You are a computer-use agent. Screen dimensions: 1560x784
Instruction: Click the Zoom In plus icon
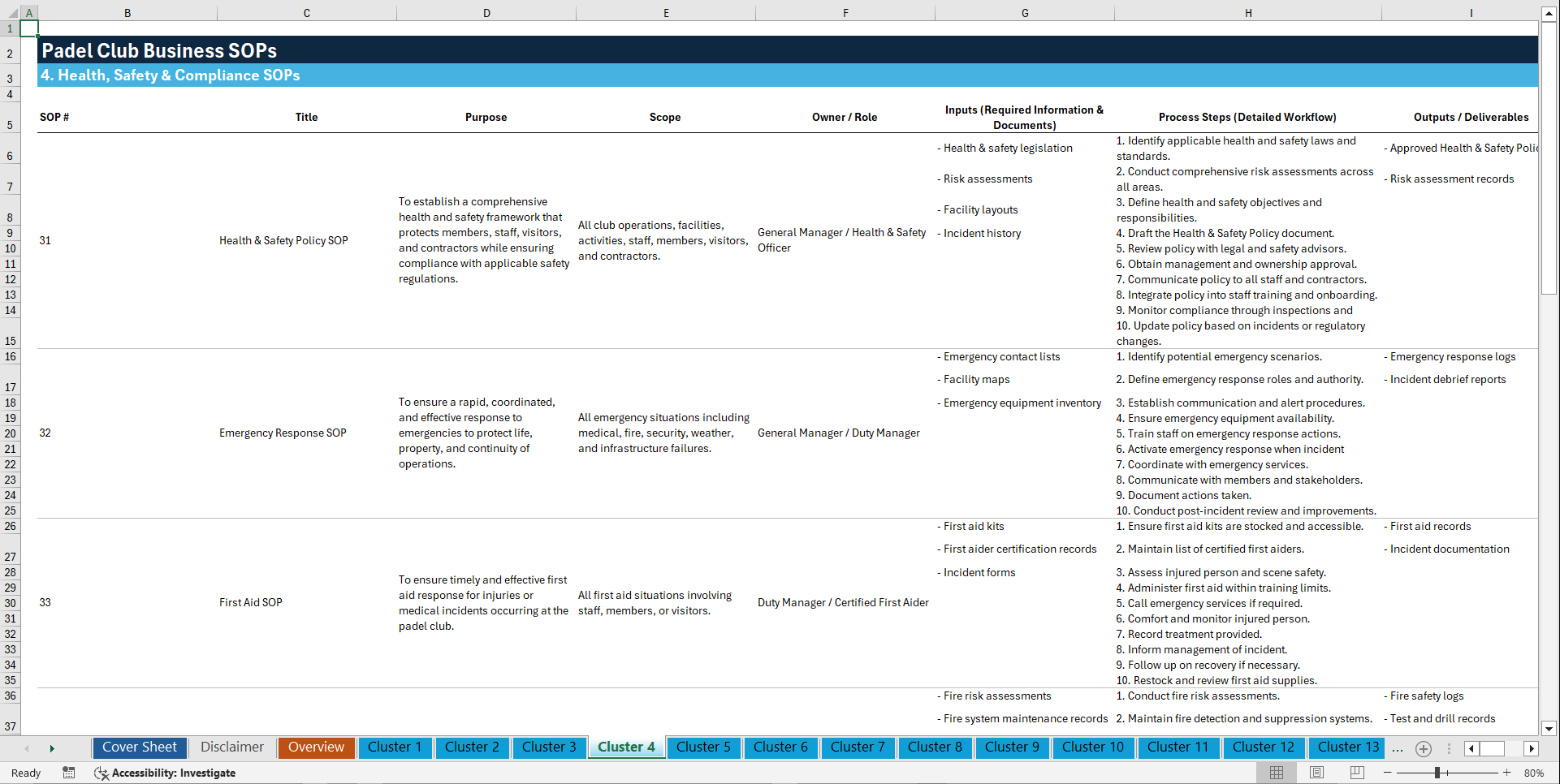pyautogui.click(x=1508, y=773)
